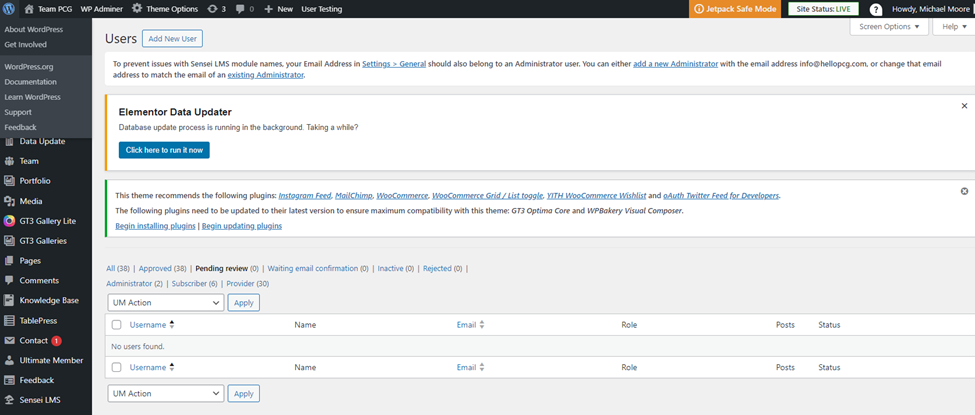Dismiss the theme plugin recommendation notice
The height and width of the screenshot is (415, 975).
pos(964,191)
